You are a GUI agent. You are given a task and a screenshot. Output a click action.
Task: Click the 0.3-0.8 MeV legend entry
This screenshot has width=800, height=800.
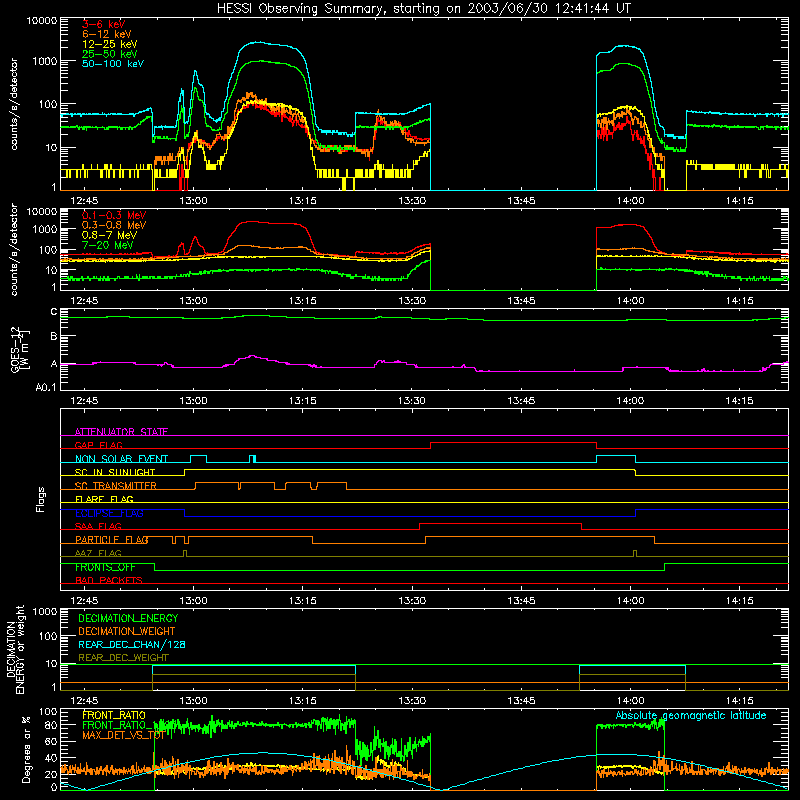(114, 225)
